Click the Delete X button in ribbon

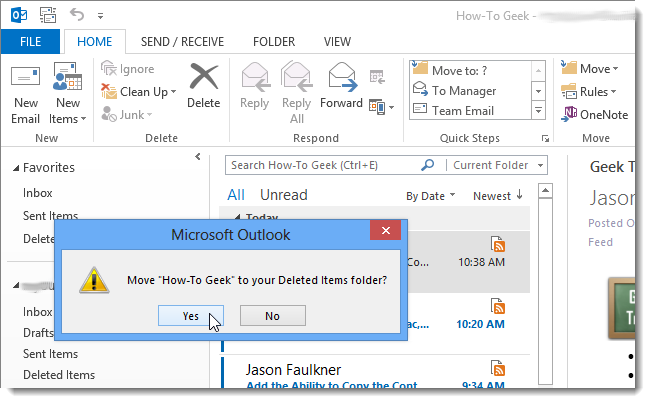tap(203, 87)
